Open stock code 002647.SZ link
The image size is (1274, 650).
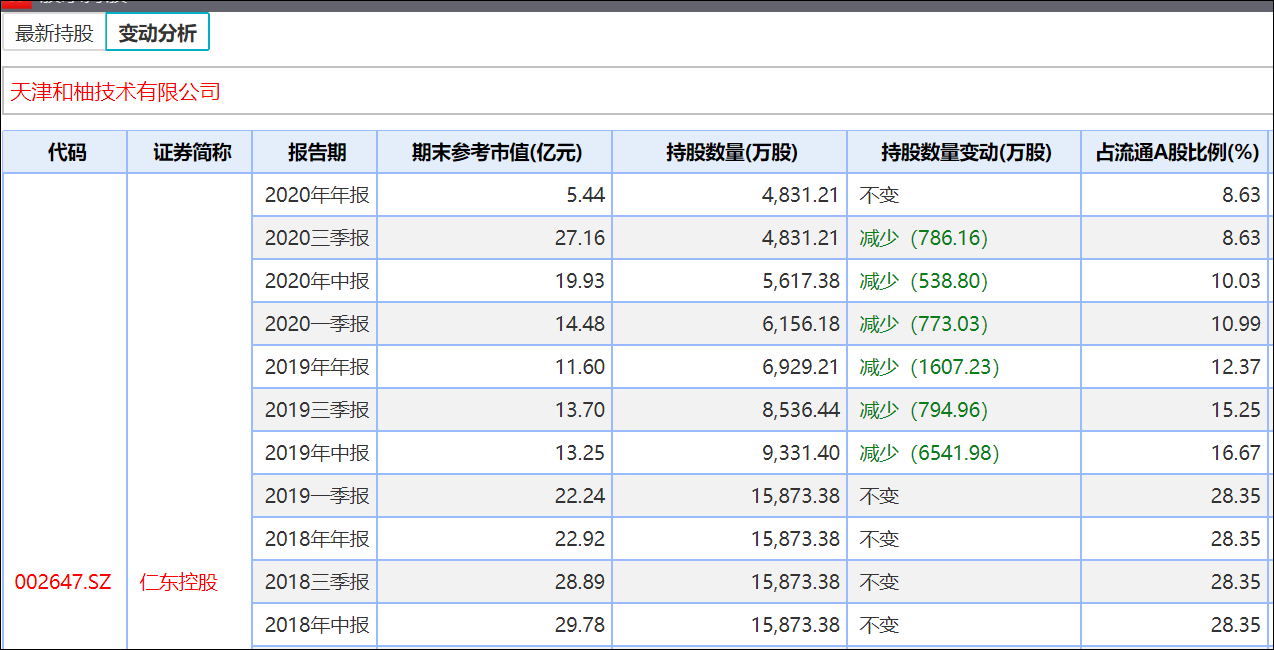[x=64, y=582]
